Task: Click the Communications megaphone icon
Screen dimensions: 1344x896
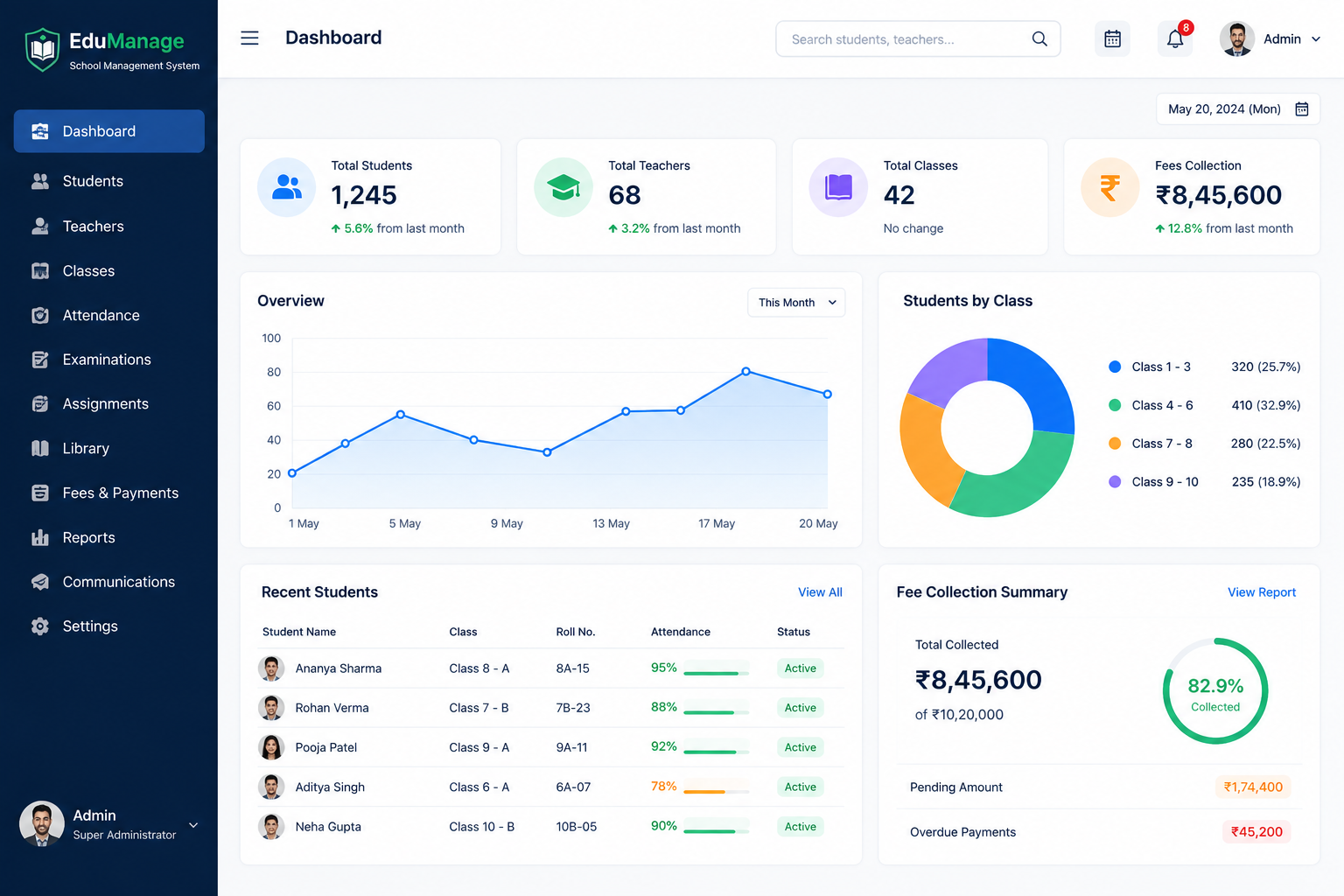Action: [x=40, y=582]
